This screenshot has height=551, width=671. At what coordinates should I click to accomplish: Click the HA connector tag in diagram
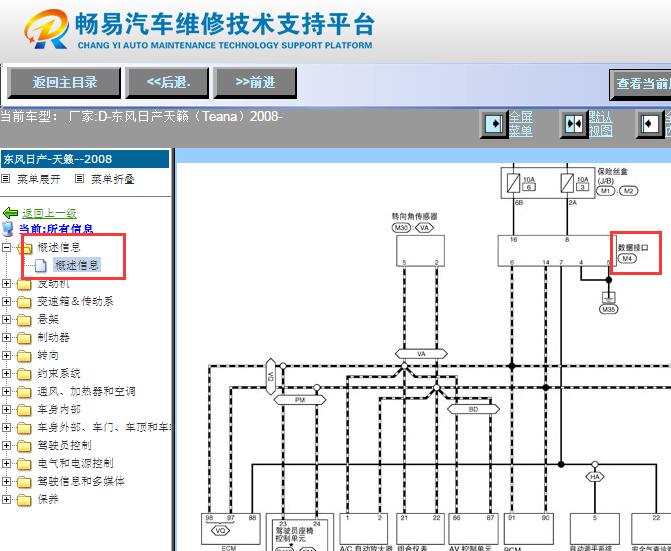[594, 477]
